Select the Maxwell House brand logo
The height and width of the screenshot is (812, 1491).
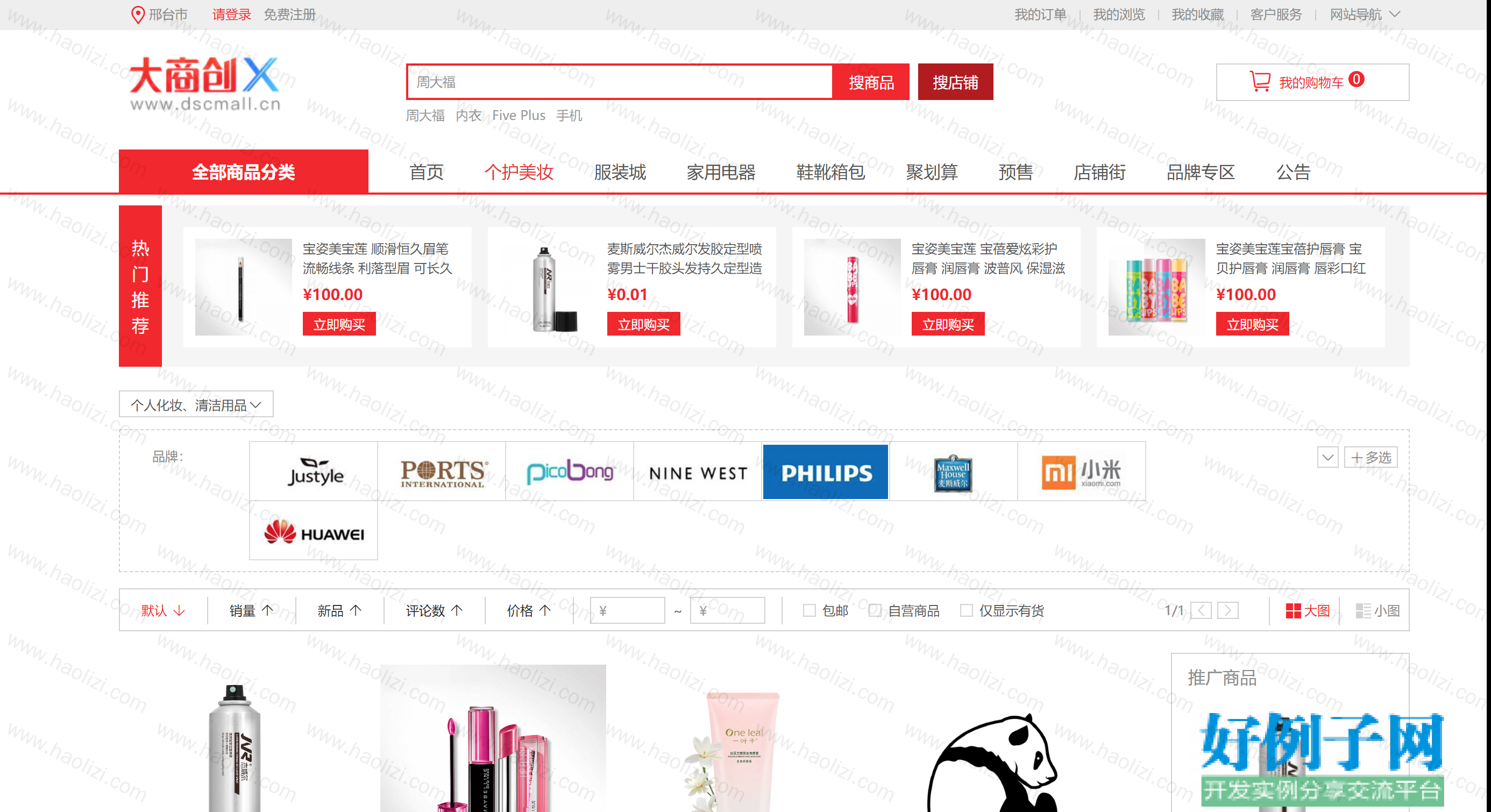coord(954,471)
